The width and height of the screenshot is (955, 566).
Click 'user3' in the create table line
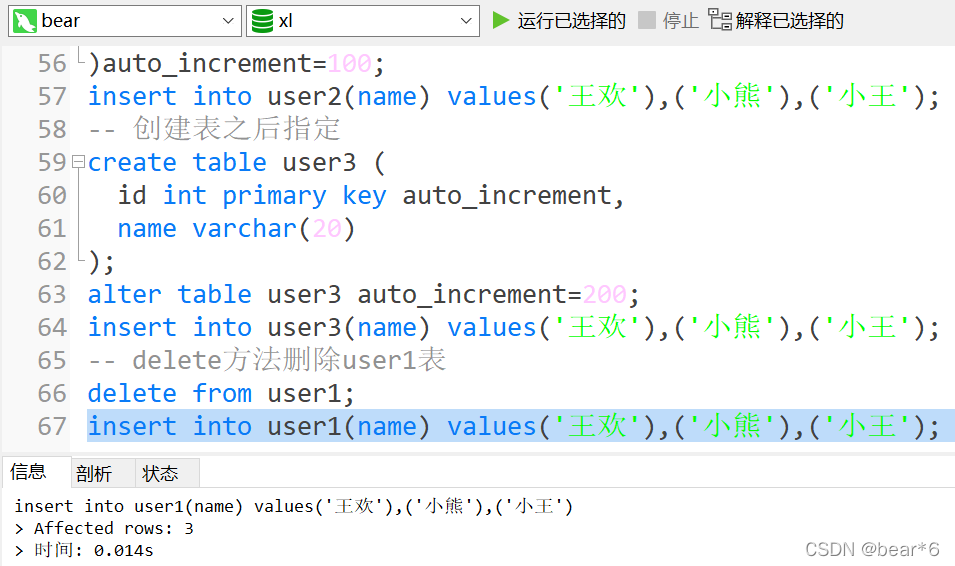point(319,163)
